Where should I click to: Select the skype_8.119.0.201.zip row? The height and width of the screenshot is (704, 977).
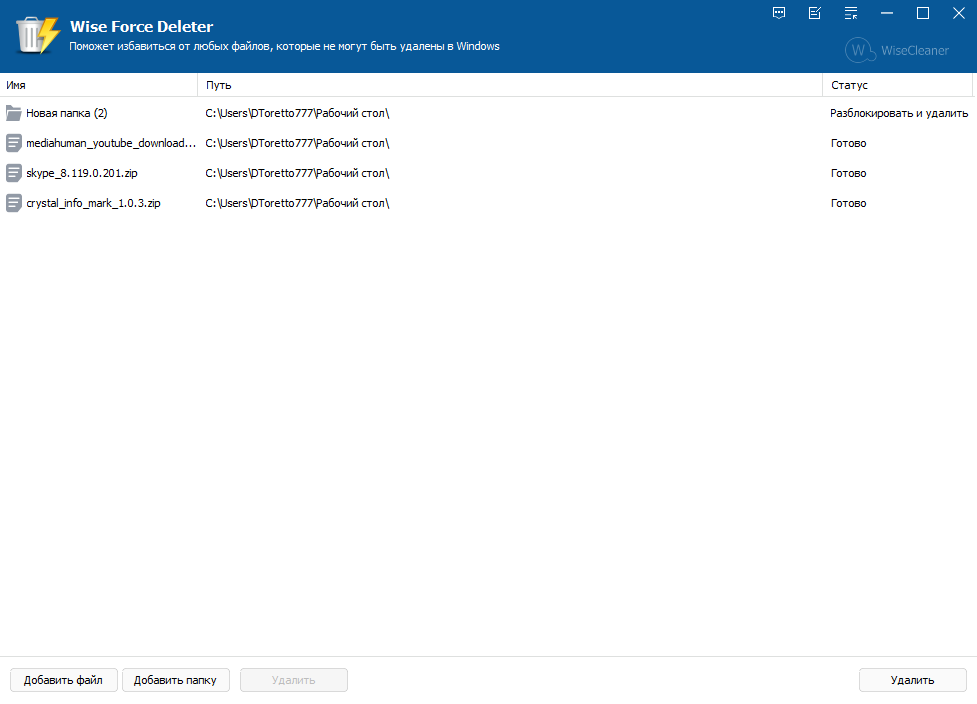click(488, 173)
